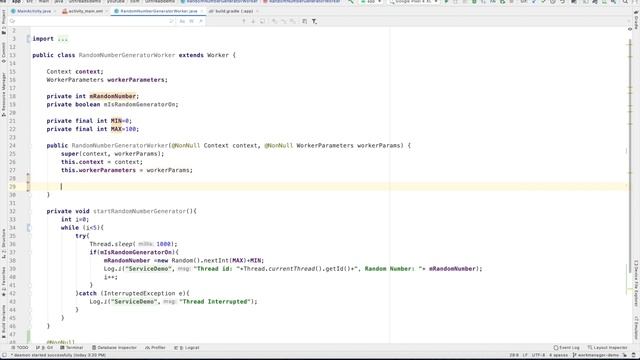Click the filter search results funnel icon
This screenshot has width=640, height=360.
coord(314,21)
